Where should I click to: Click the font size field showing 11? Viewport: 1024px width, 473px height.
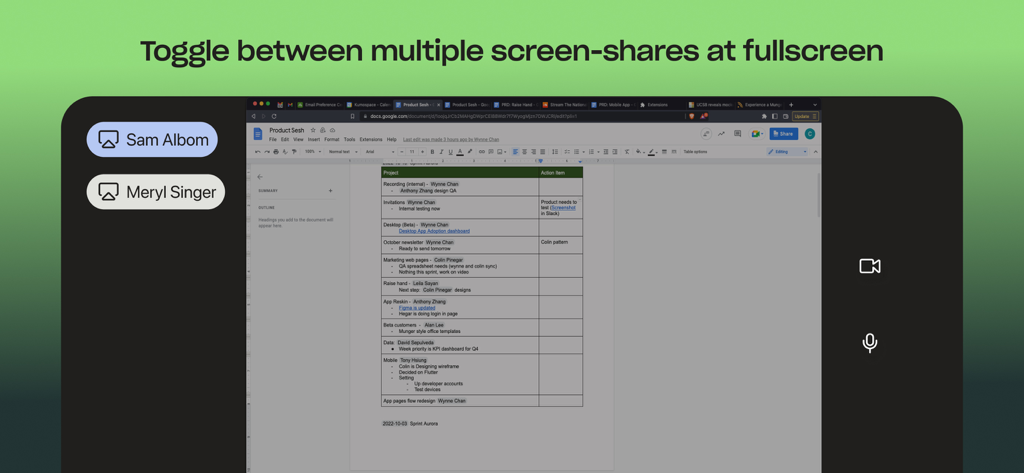pos(412,152)
